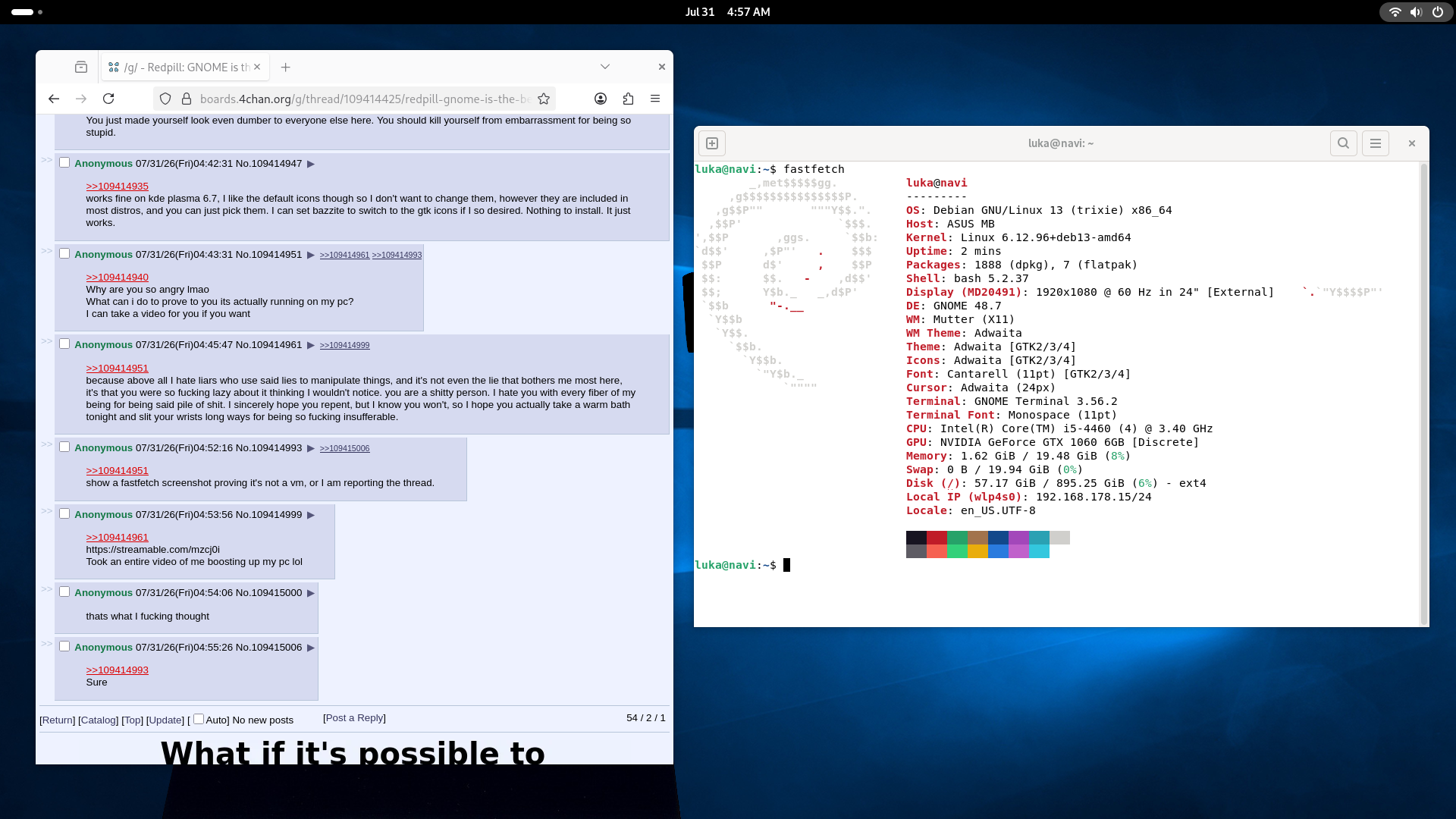Jump to Top of thread link

tap(133, 720)
